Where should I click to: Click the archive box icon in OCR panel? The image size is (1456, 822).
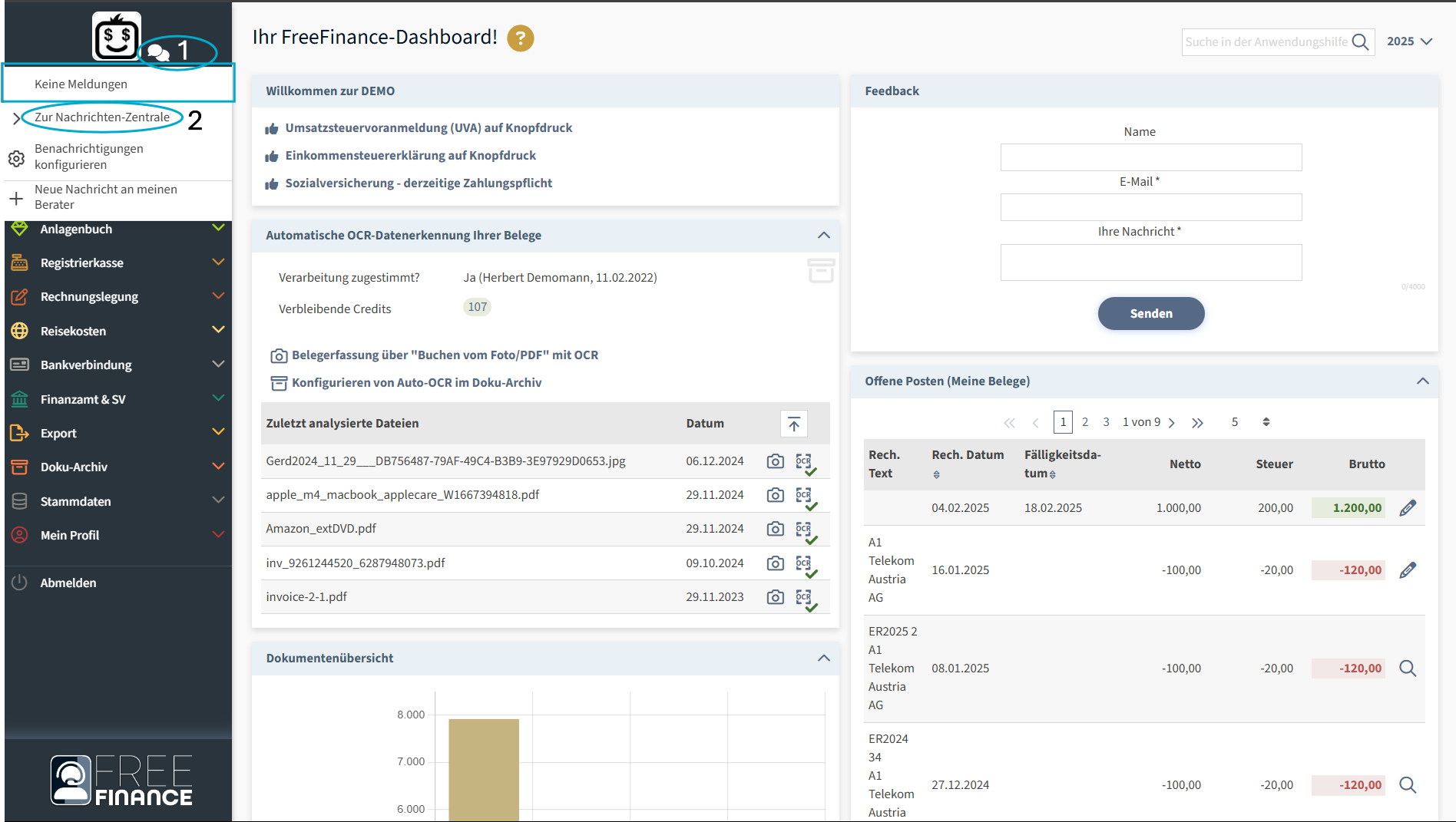click(x=821, y=271)
